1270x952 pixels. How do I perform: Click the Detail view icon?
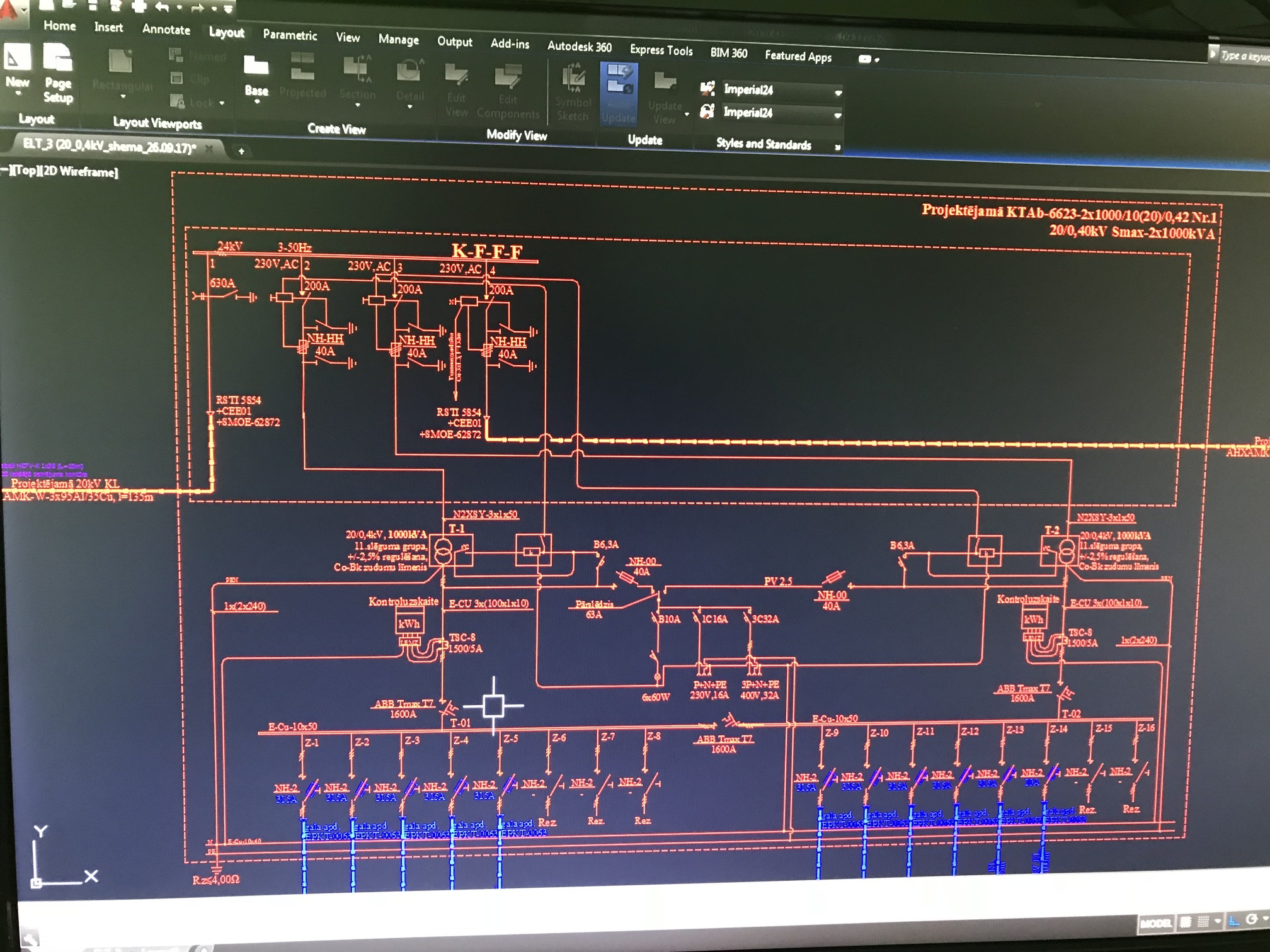point(409,71)
